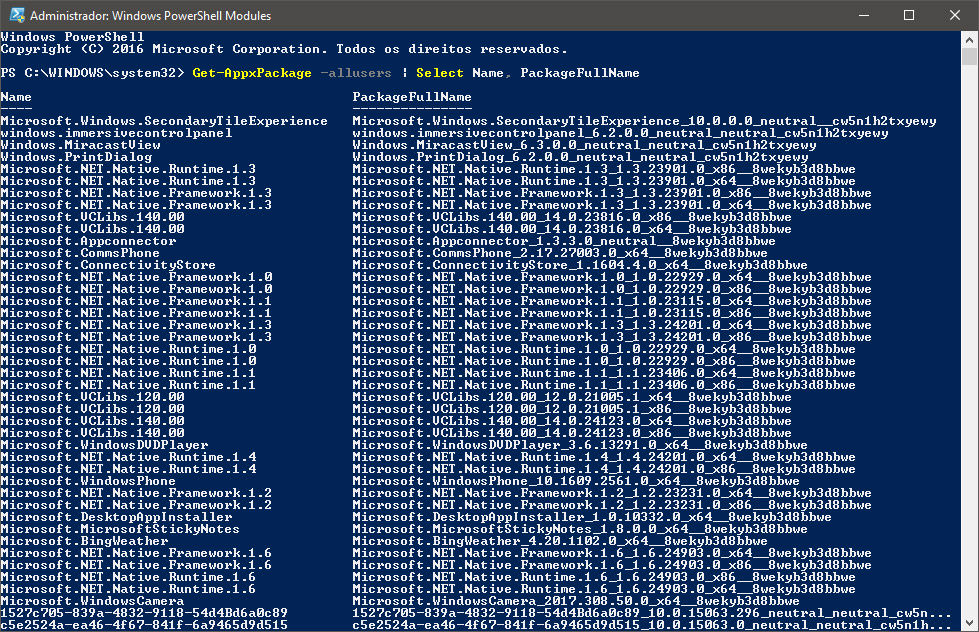The image size is (979, 632).
Task: Click Microsoft.Windows.SecondaryTileExperience in Name column
Action: 164,121
